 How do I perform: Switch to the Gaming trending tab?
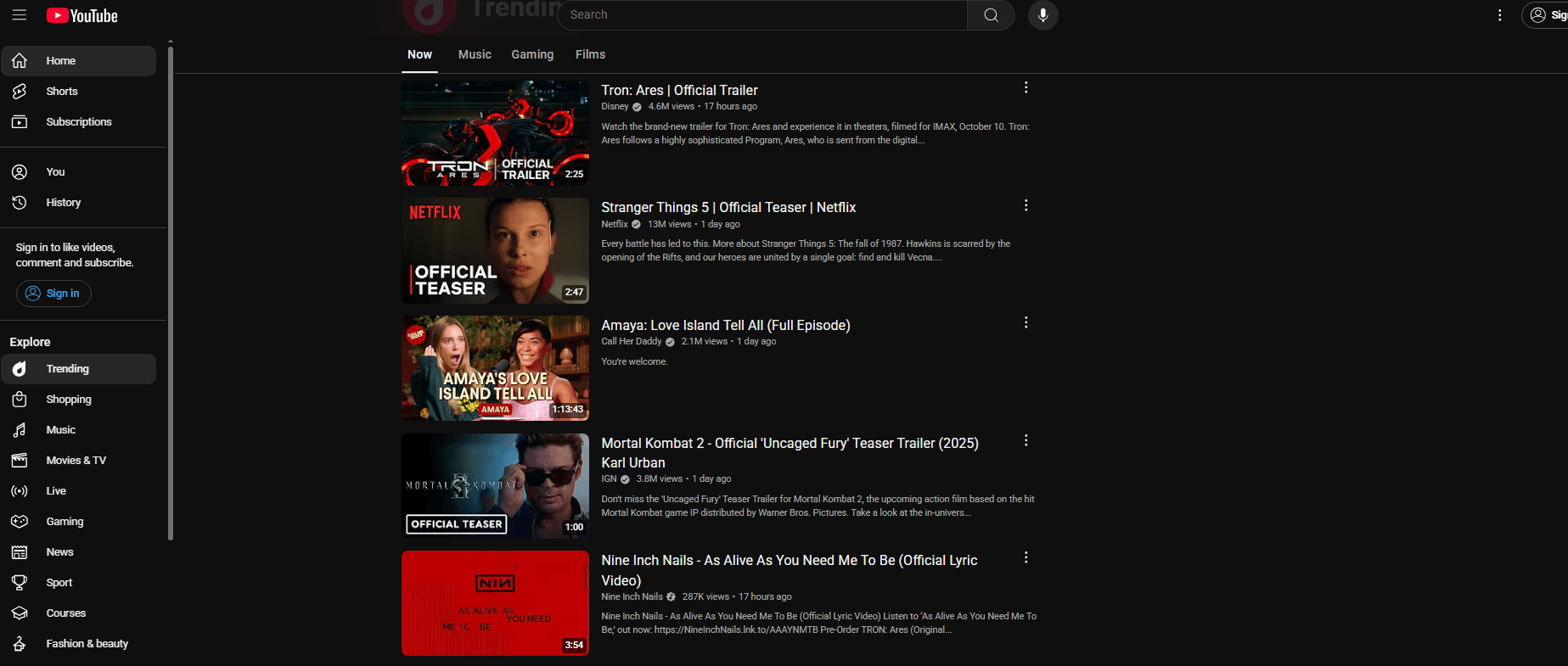(532, 54)
